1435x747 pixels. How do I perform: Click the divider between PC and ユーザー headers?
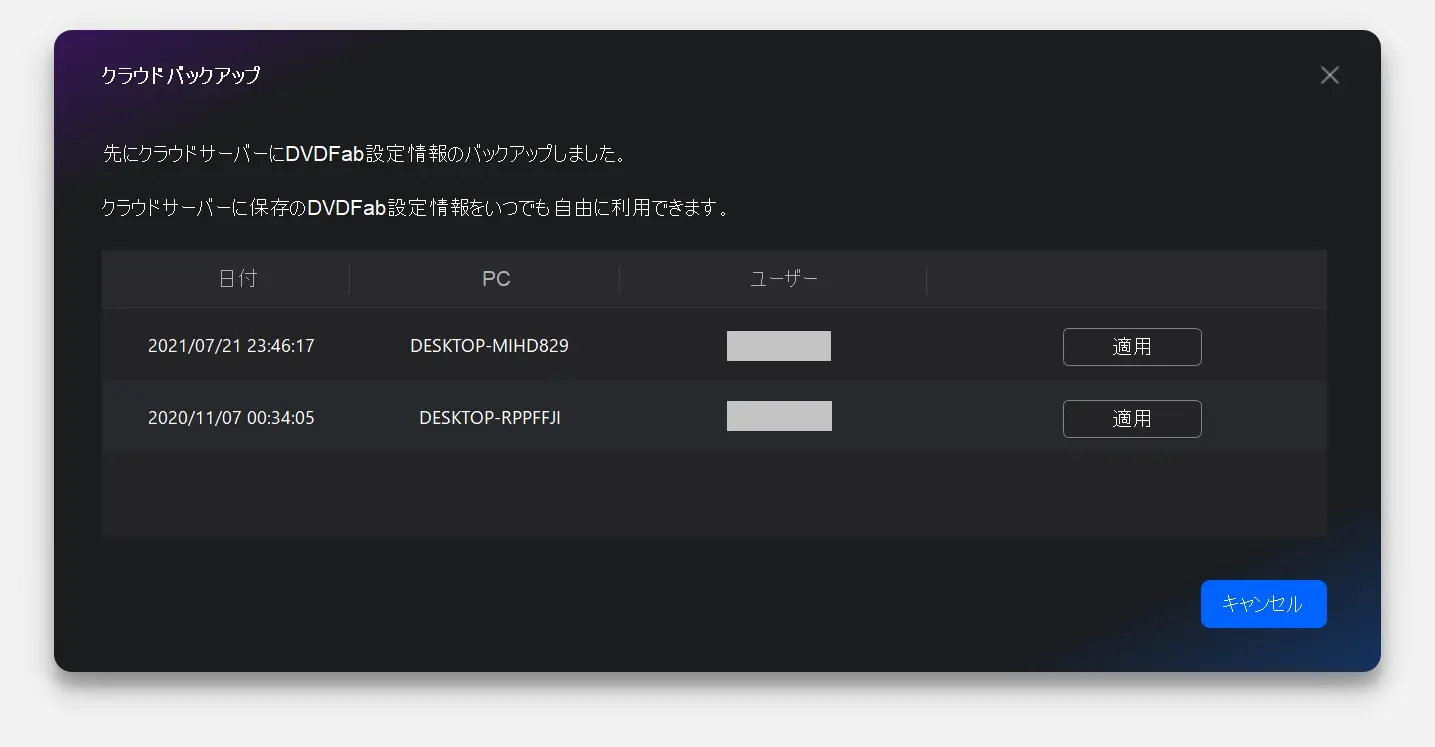click(x=620, y=279)
